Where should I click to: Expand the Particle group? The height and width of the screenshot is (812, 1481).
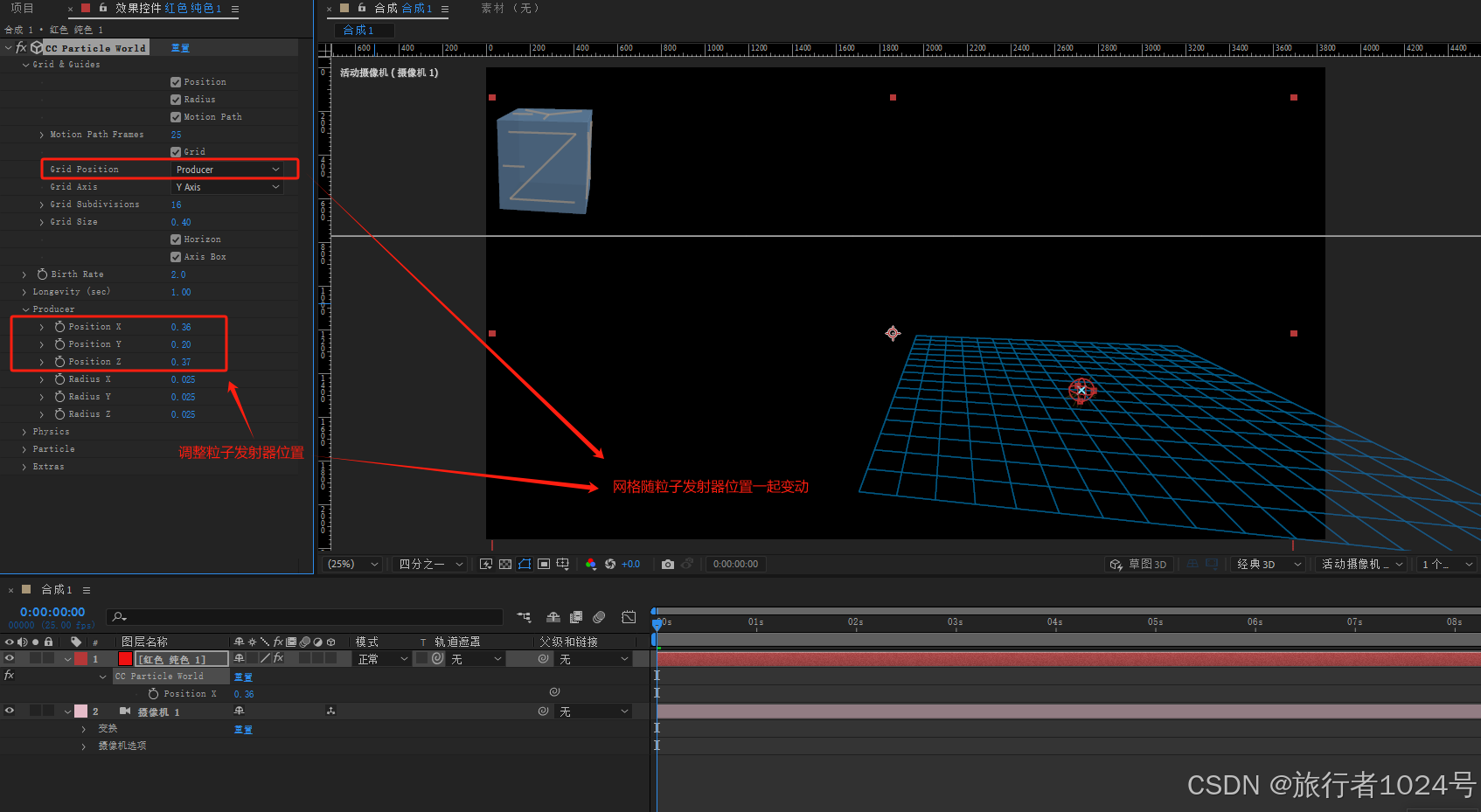24,449
